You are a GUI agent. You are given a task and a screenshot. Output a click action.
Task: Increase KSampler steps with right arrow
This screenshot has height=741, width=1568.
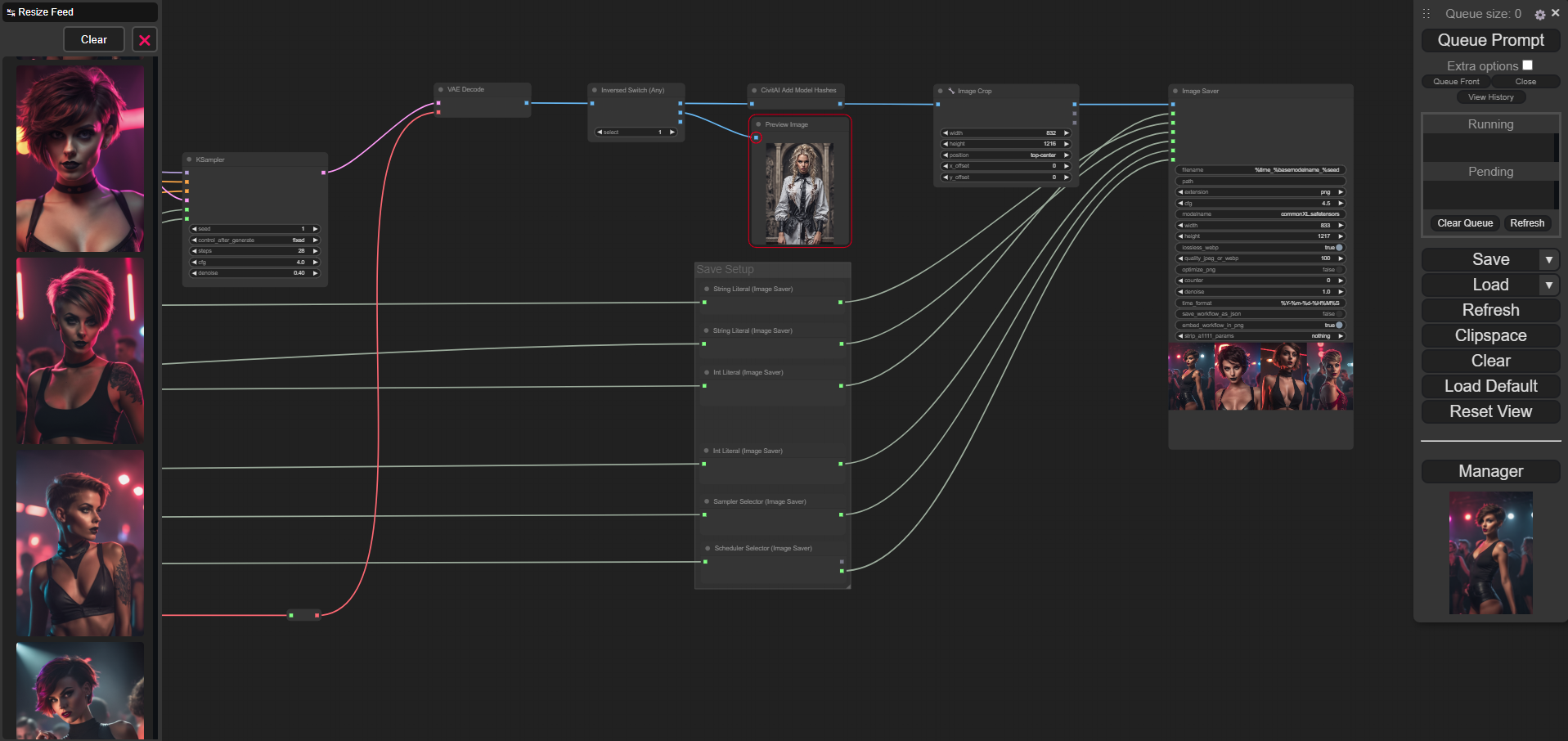(316, 251)
